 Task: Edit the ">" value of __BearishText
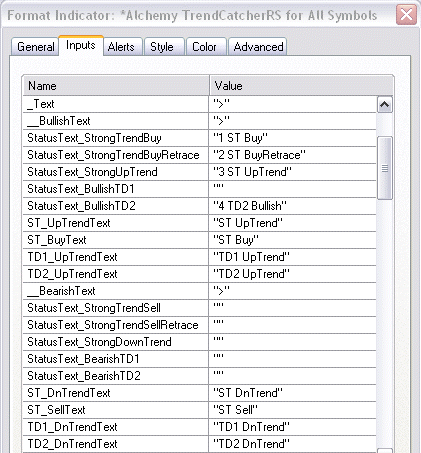(x=293, y=291)
